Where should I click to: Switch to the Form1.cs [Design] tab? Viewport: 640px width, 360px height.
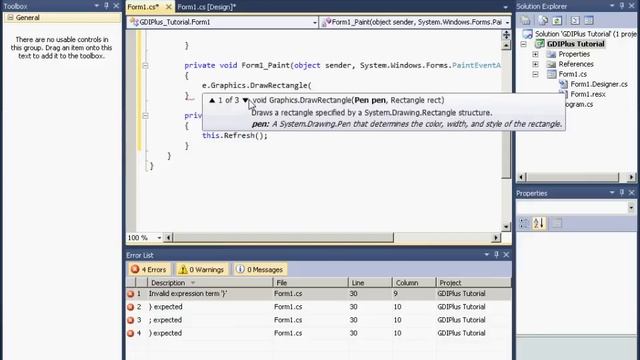point(207,7)
